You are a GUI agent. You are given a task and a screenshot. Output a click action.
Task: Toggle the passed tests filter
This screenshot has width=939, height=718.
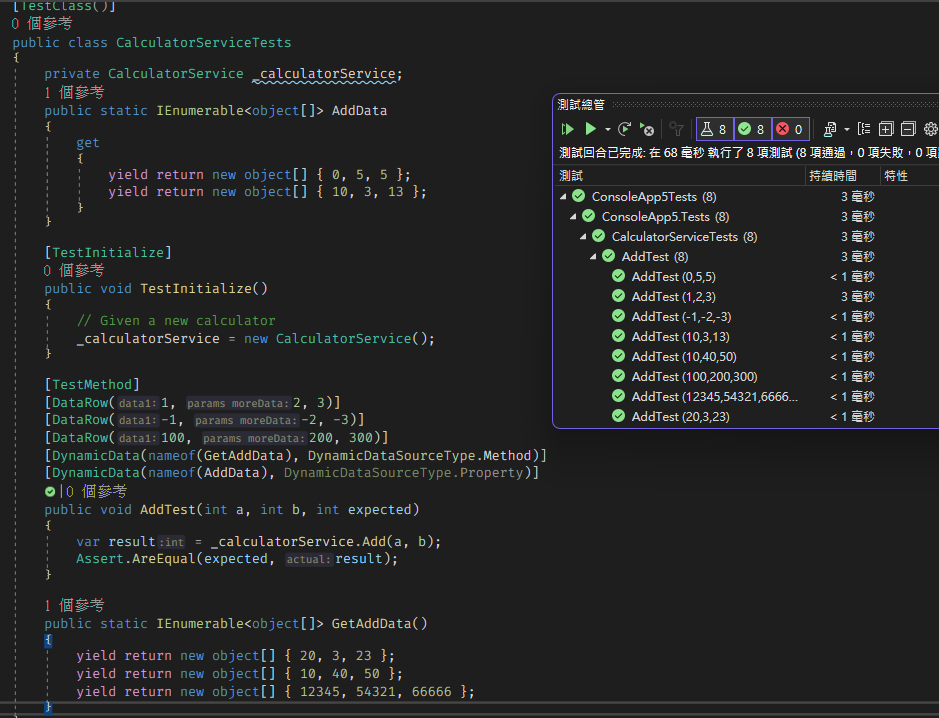point(752,129)
